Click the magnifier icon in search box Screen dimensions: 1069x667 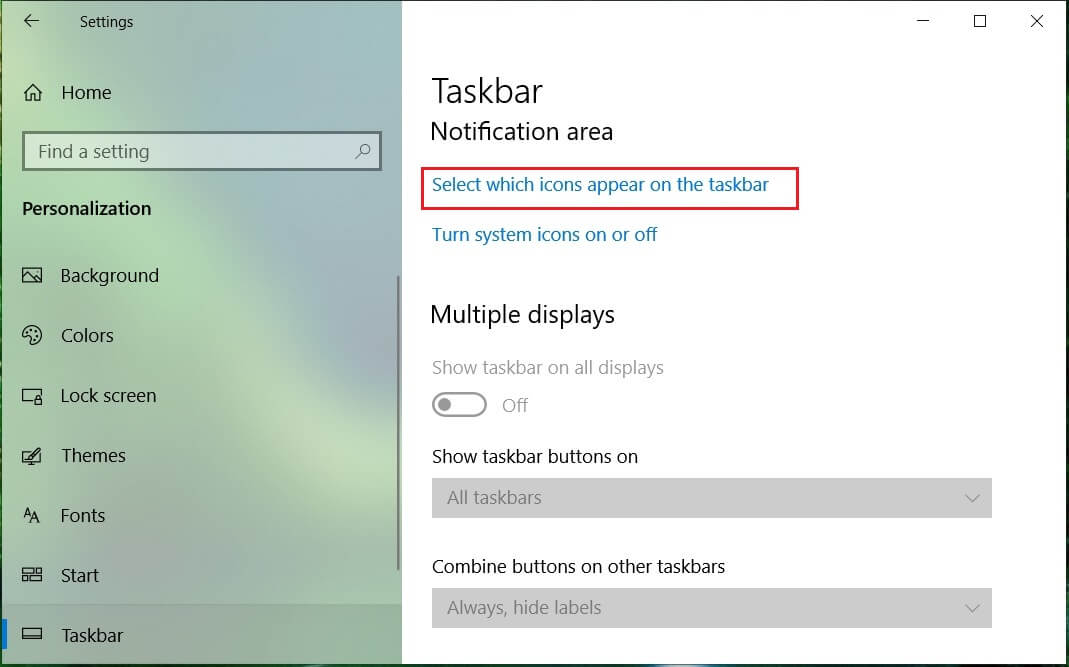tap(363, 151)
